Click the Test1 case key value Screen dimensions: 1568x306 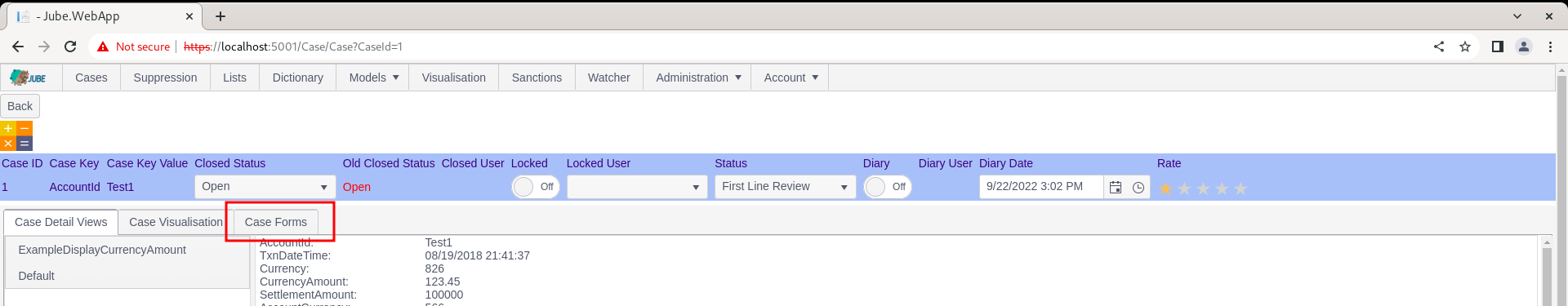[120, 187]
